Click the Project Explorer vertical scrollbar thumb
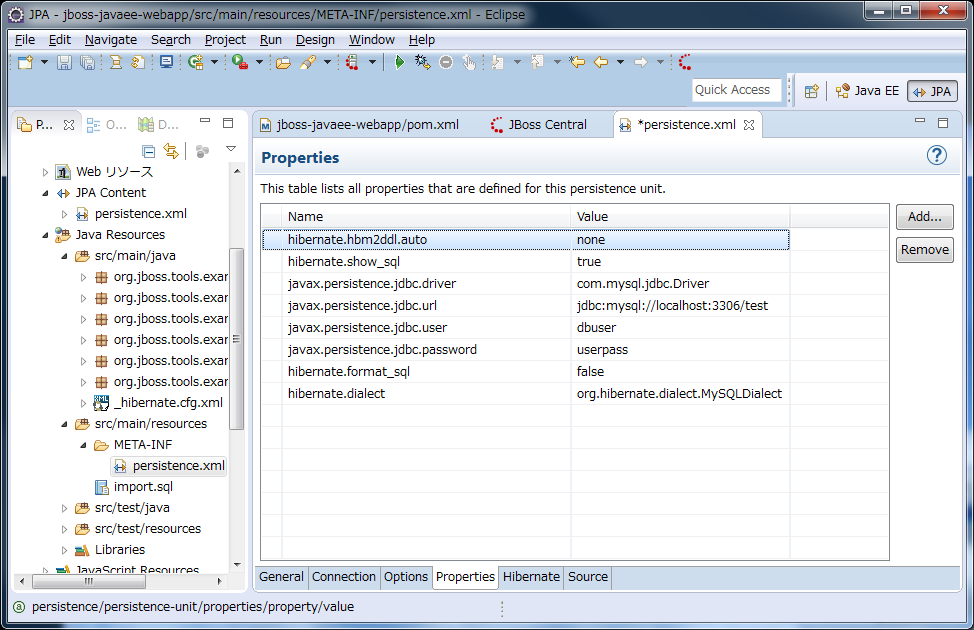974x630 pixels. 237,339
